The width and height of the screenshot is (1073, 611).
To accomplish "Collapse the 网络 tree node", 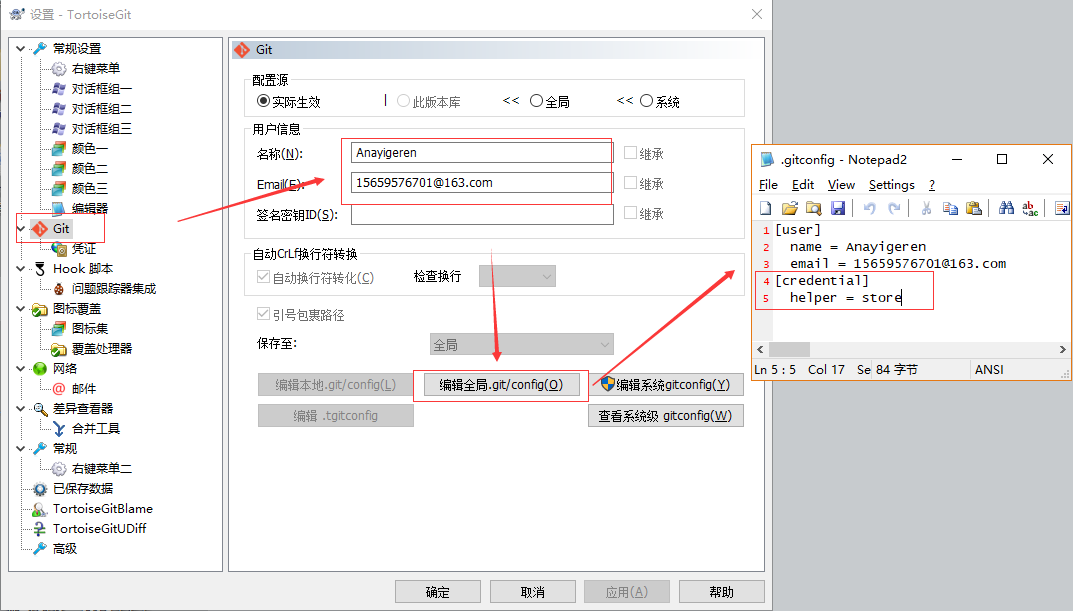I will (21, 368).
